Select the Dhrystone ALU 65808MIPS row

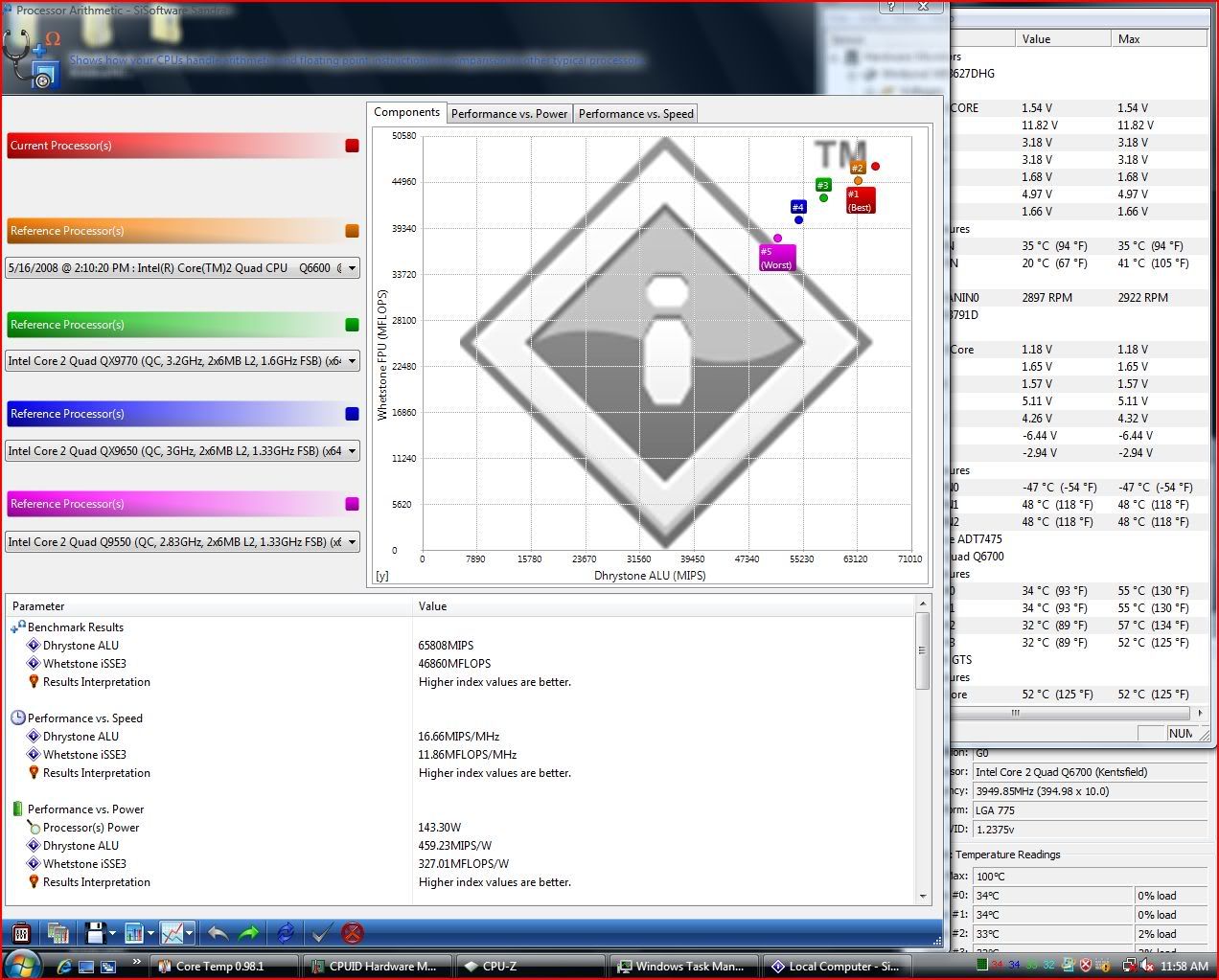[461, 645]
